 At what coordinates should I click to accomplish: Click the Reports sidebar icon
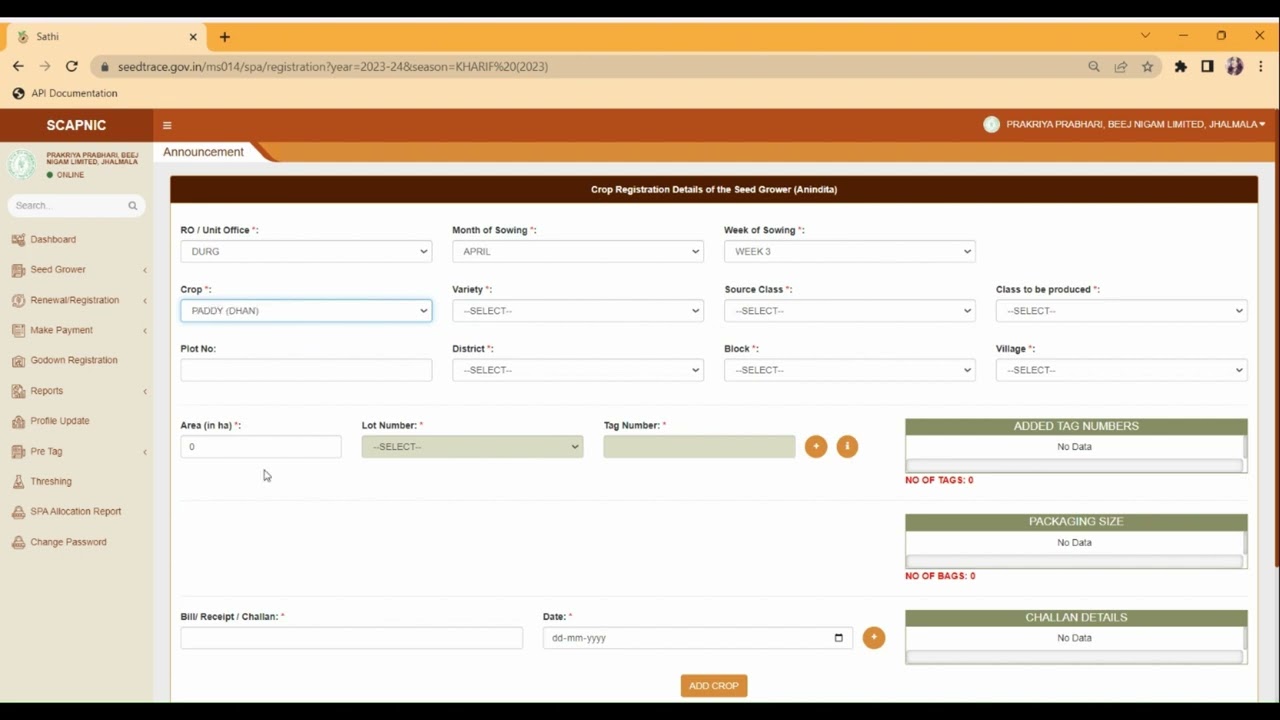pos(18,391)
